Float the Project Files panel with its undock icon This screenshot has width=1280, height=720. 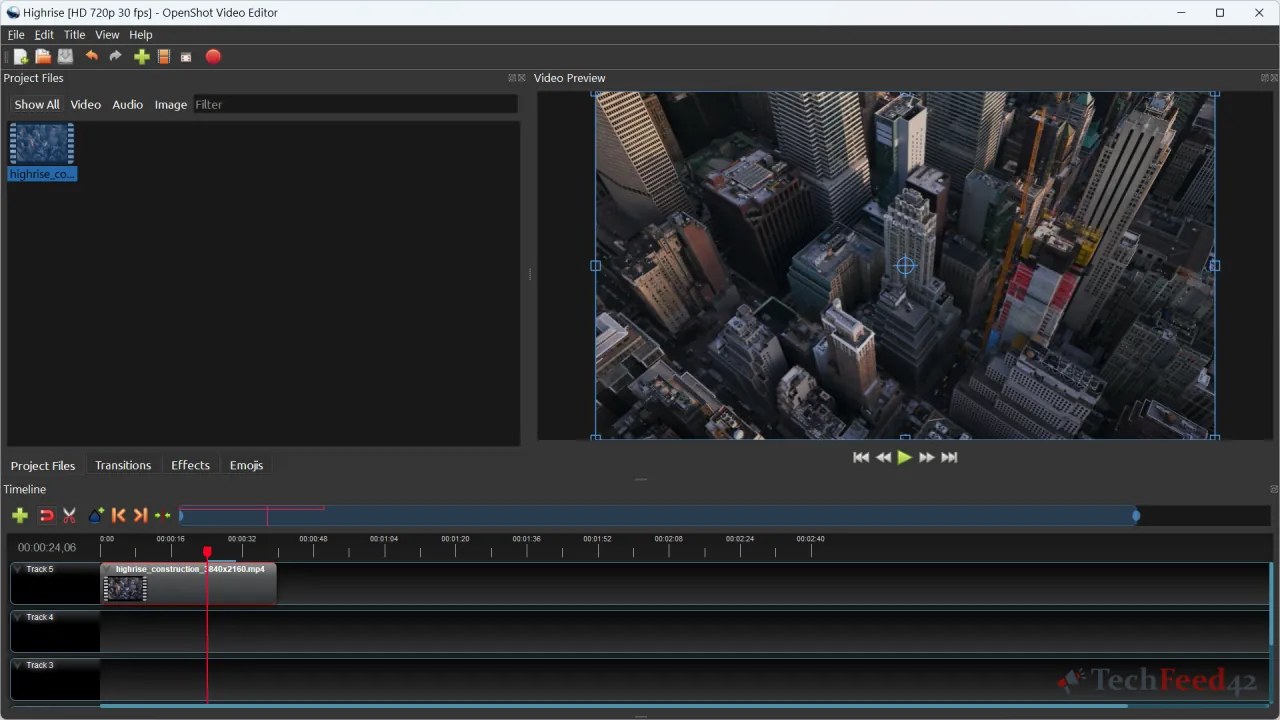(x=512, y=78)
